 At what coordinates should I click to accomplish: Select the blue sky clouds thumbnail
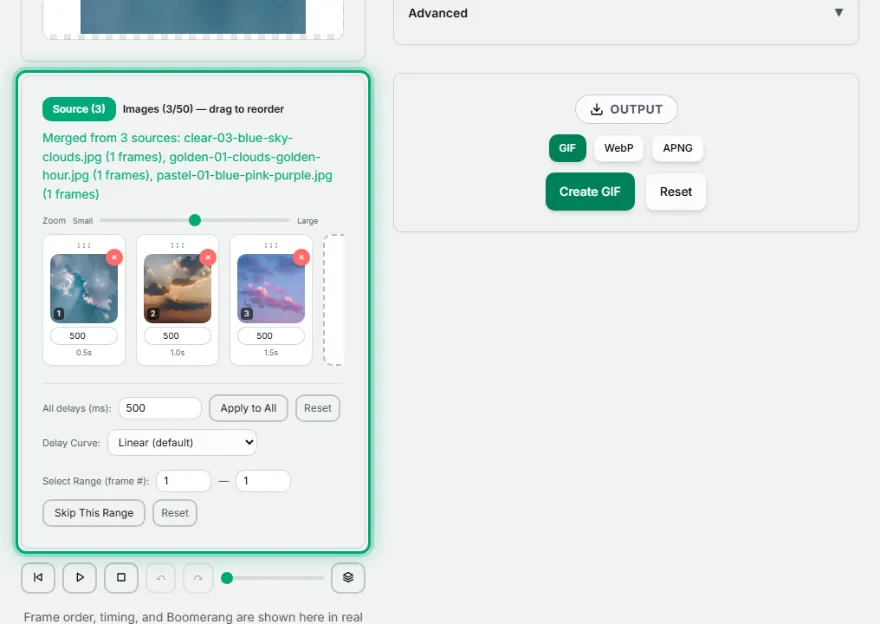point(84,288)
